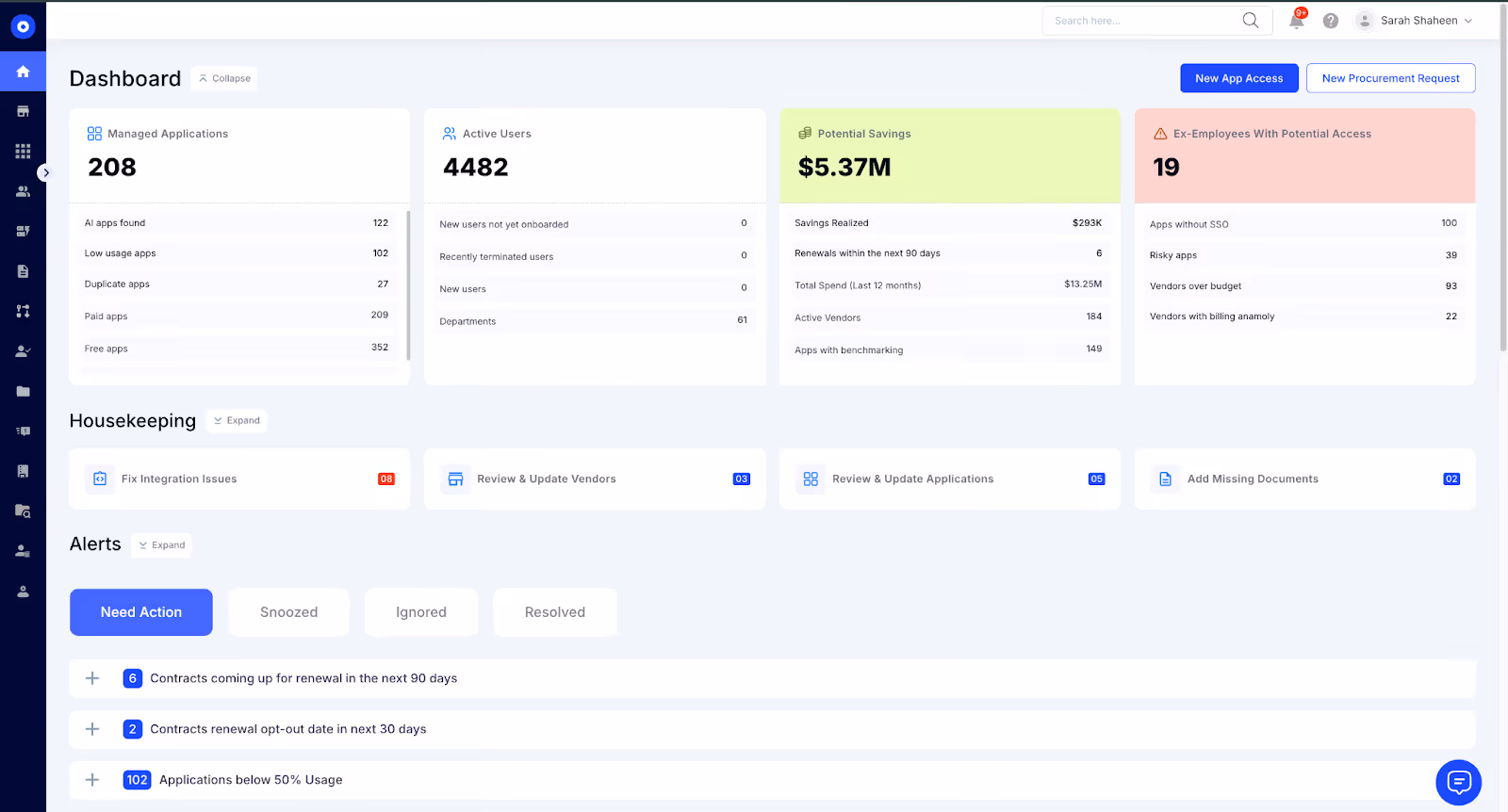Click Renewals within the next 90 days
The height and width of the screenshot is (812, 1508).
tap(950, 253)
